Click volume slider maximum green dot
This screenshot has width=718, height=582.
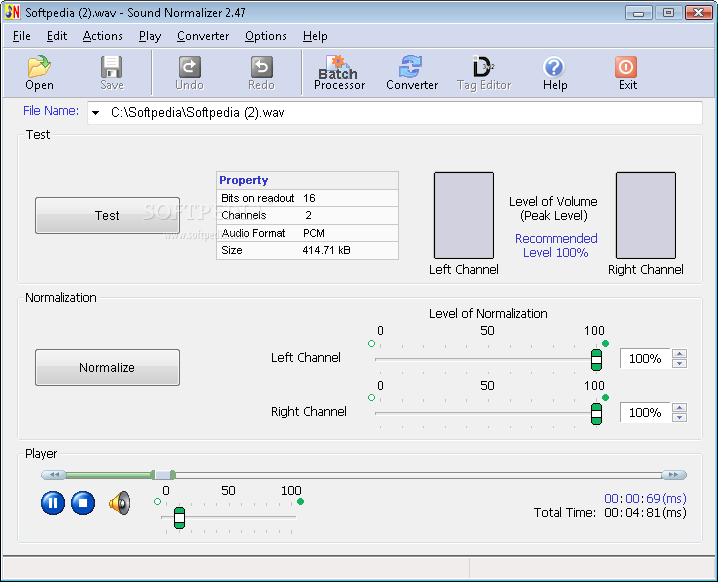pyautogui.click(x=300, y=501)
